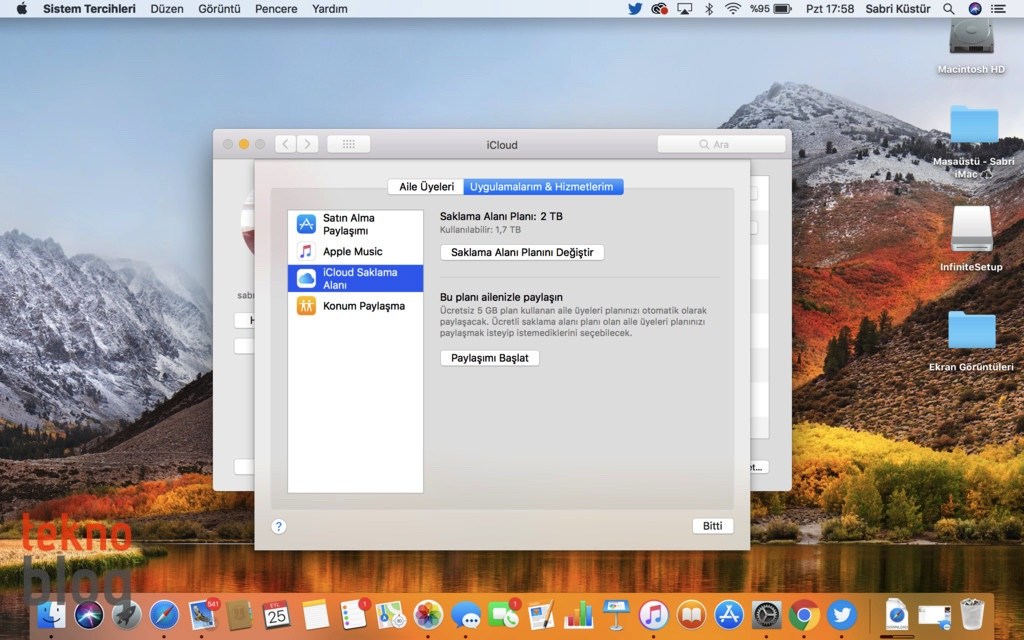Open Mail with 541 badge in Dock
1024x640 pixels.
pos(202,615)
